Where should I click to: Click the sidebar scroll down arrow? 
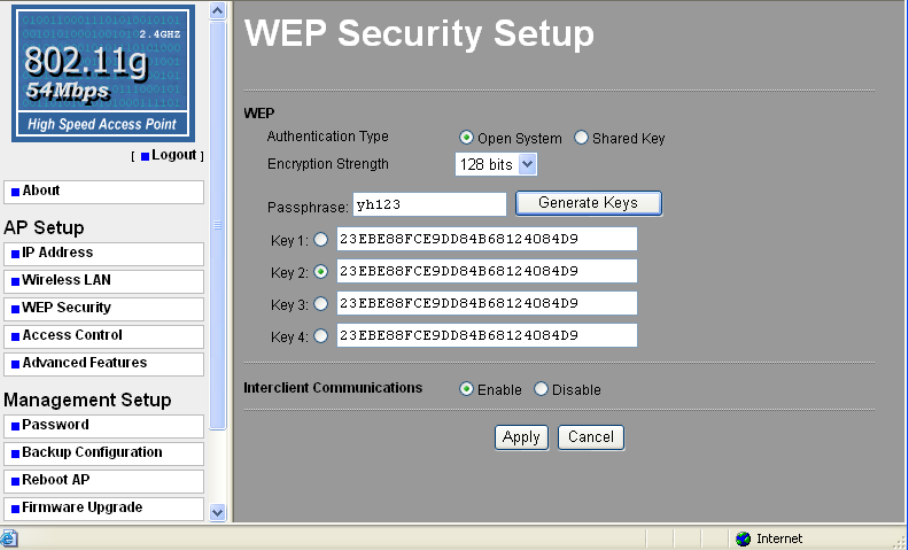coord(218,512)
